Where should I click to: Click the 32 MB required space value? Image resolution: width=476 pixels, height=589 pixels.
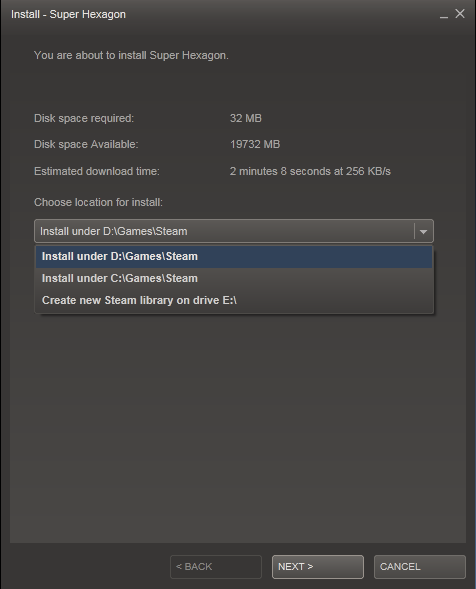[246, 118]
